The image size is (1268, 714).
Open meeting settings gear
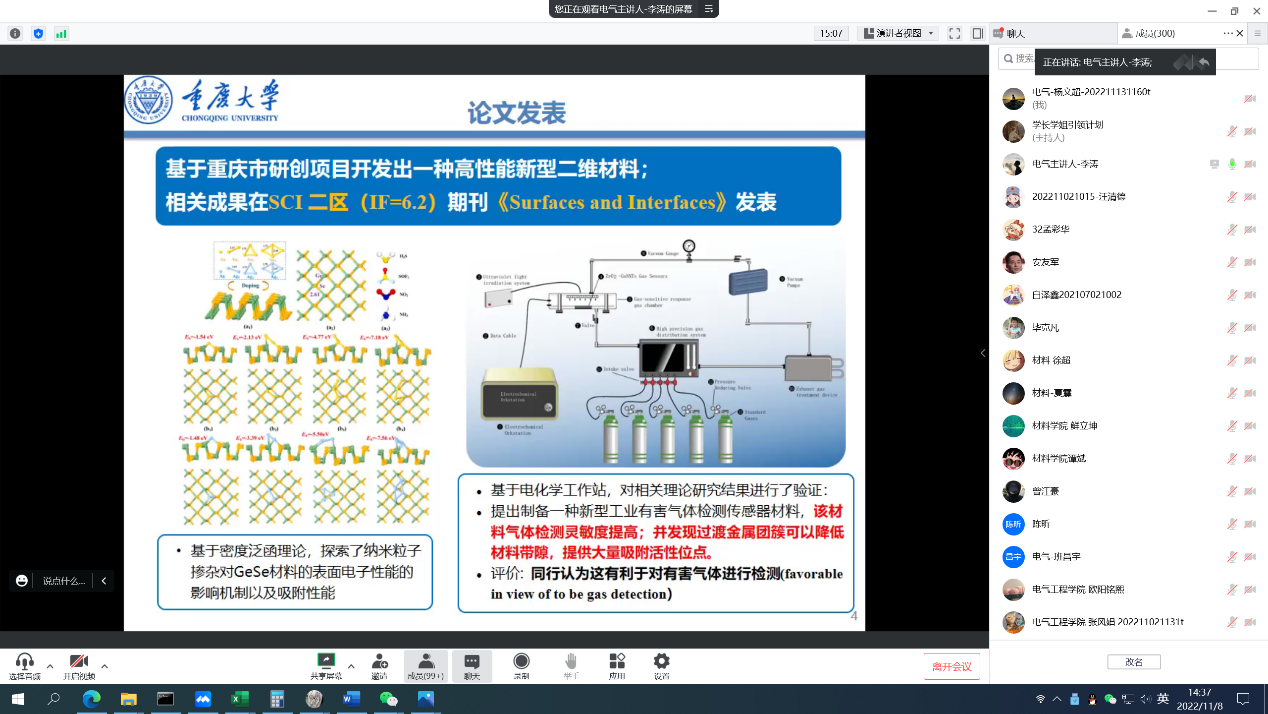(661, 666)
